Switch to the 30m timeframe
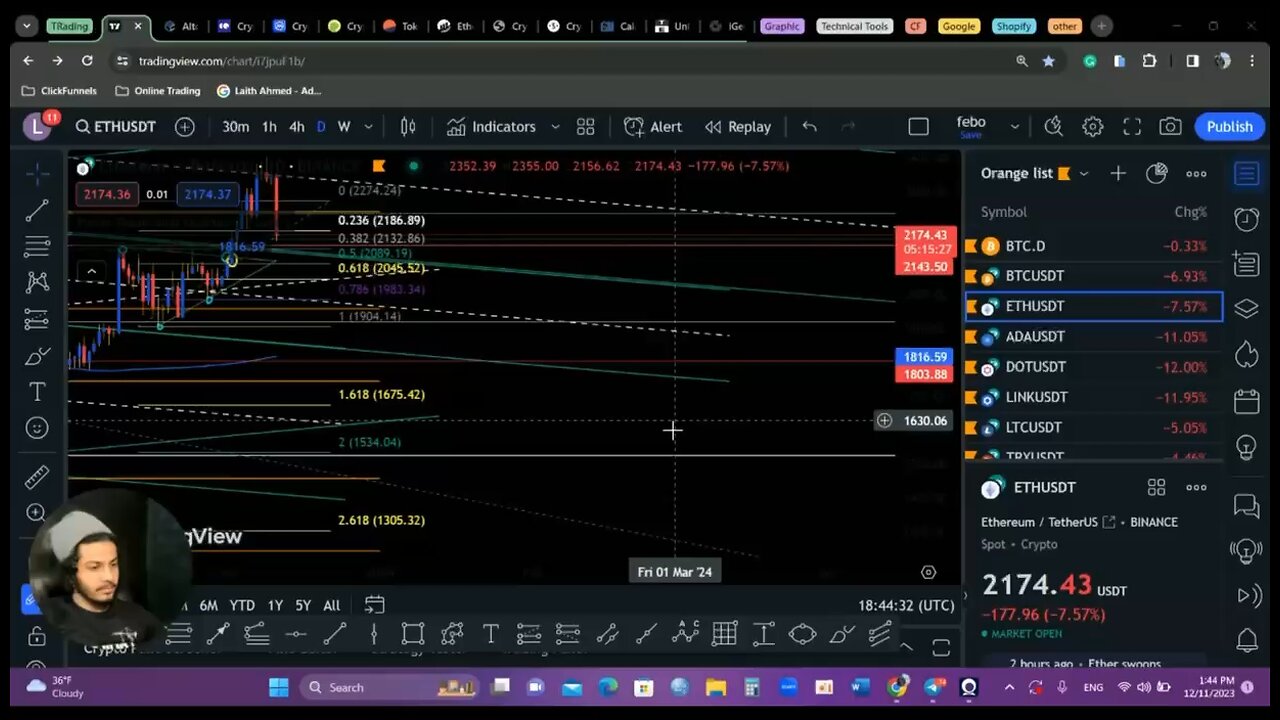 click(236, 127)
